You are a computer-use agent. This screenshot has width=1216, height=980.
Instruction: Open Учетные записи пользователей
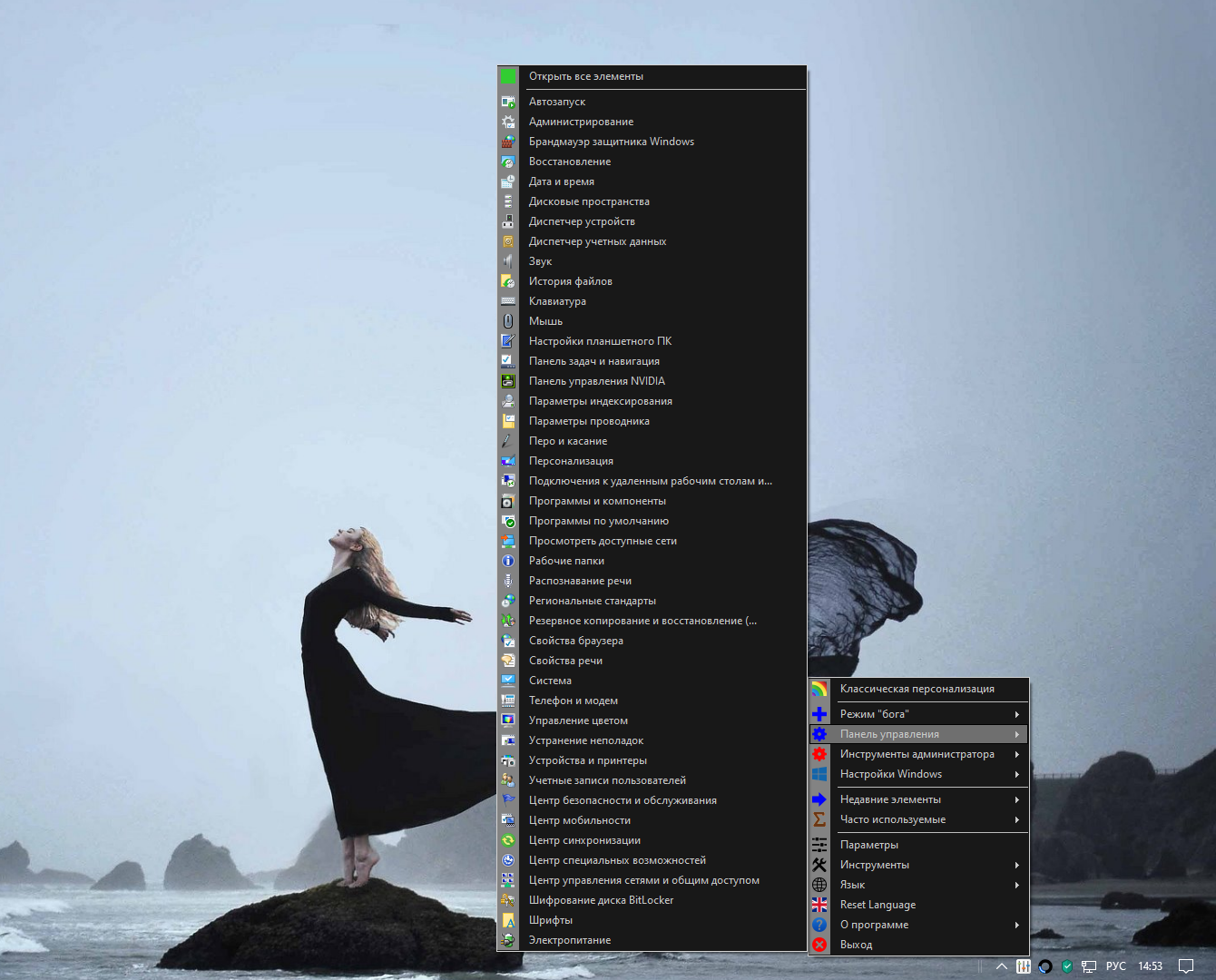coord(652,780)
